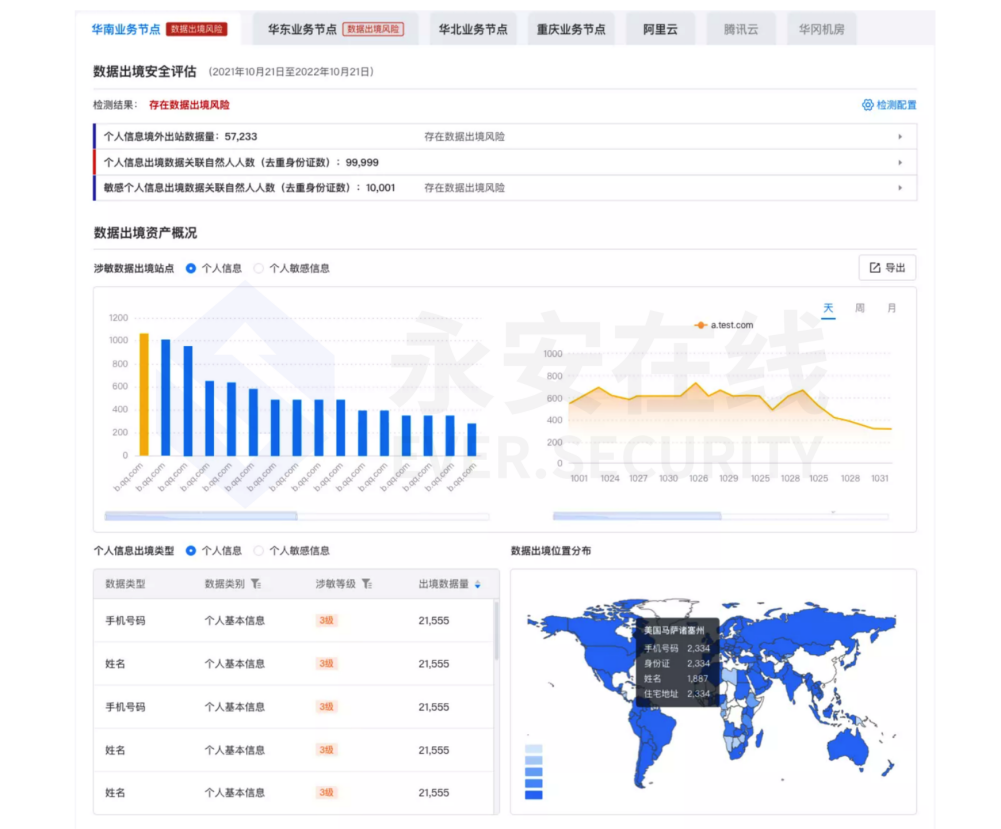Click 住宅地址 2,334 in the map tooltip
This screenshot has height=829, width=1001.
point(677,694)
